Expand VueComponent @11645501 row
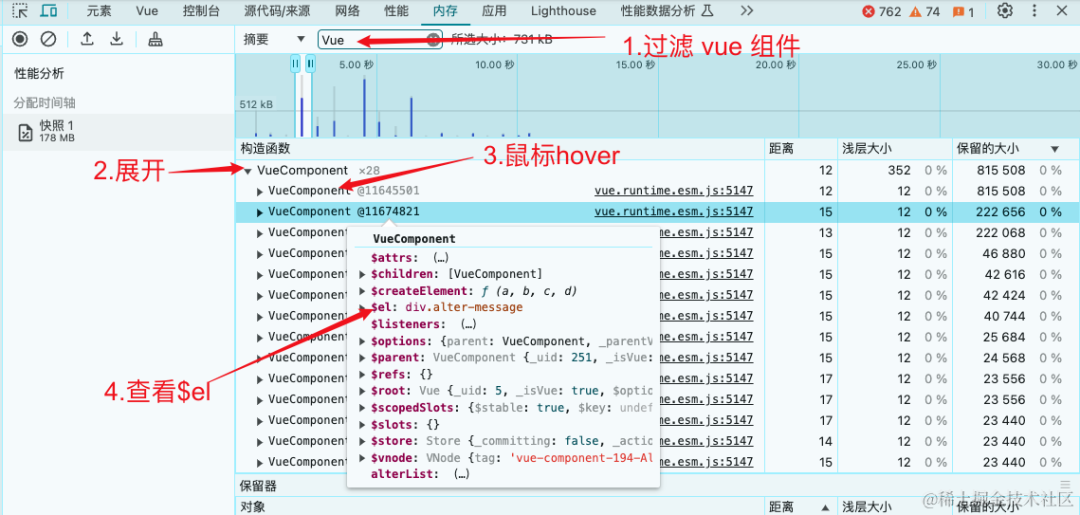This screenshot has height=515, width=1080. click(260, 191)
